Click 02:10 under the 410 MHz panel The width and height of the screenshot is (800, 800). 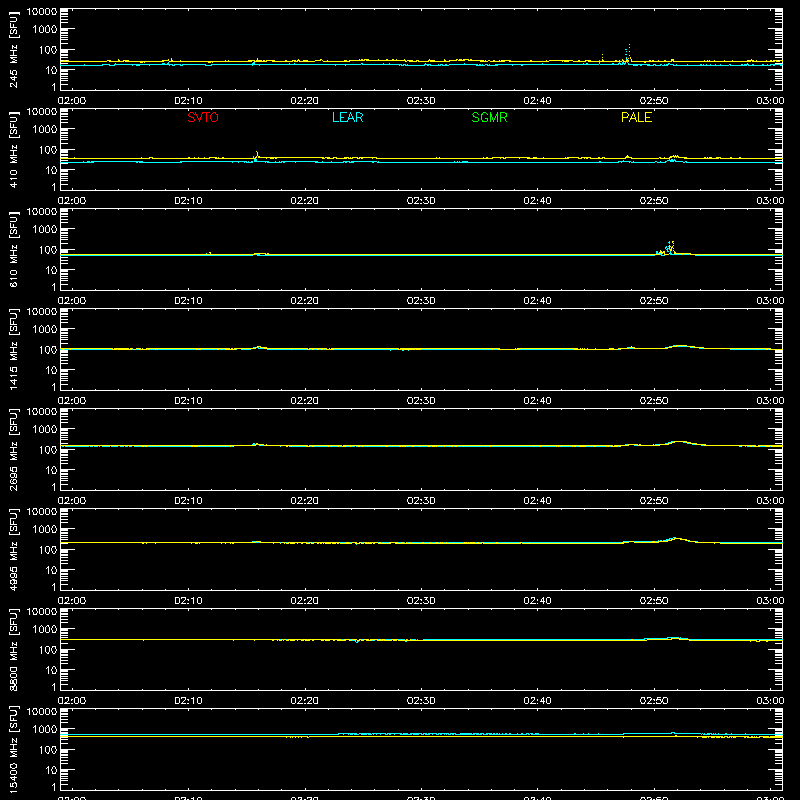tap(188, 201)
